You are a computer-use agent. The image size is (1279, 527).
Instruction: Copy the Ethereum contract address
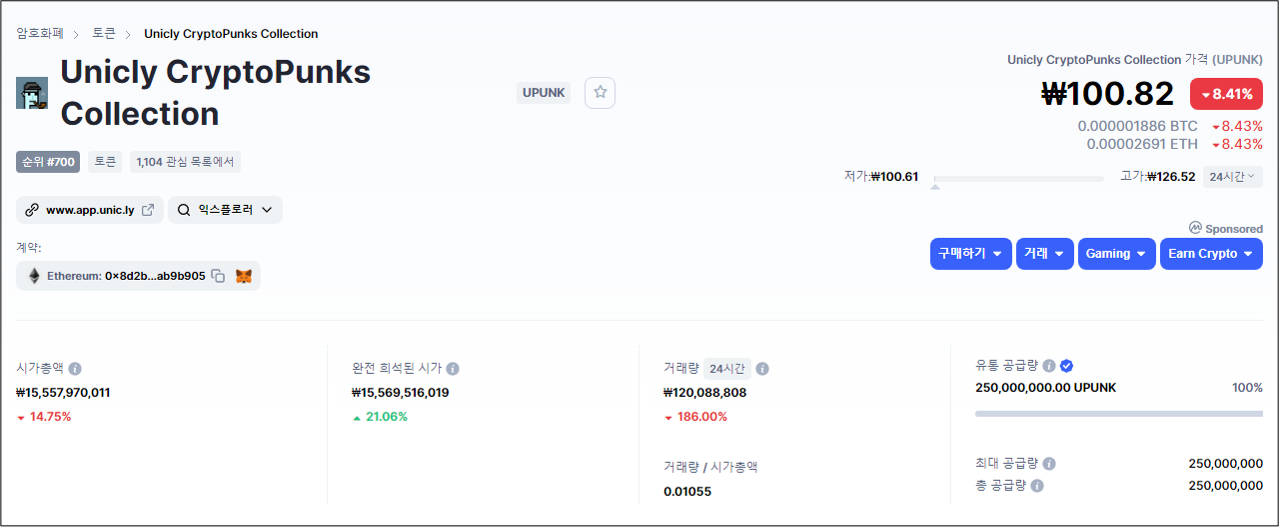[x=218, y=276]
